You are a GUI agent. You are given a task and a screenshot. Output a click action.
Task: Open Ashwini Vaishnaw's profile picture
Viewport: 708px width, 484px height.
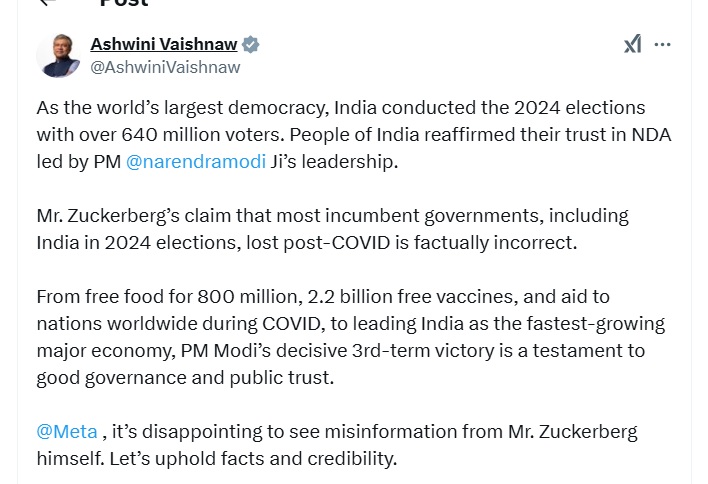tap(58, 56)
